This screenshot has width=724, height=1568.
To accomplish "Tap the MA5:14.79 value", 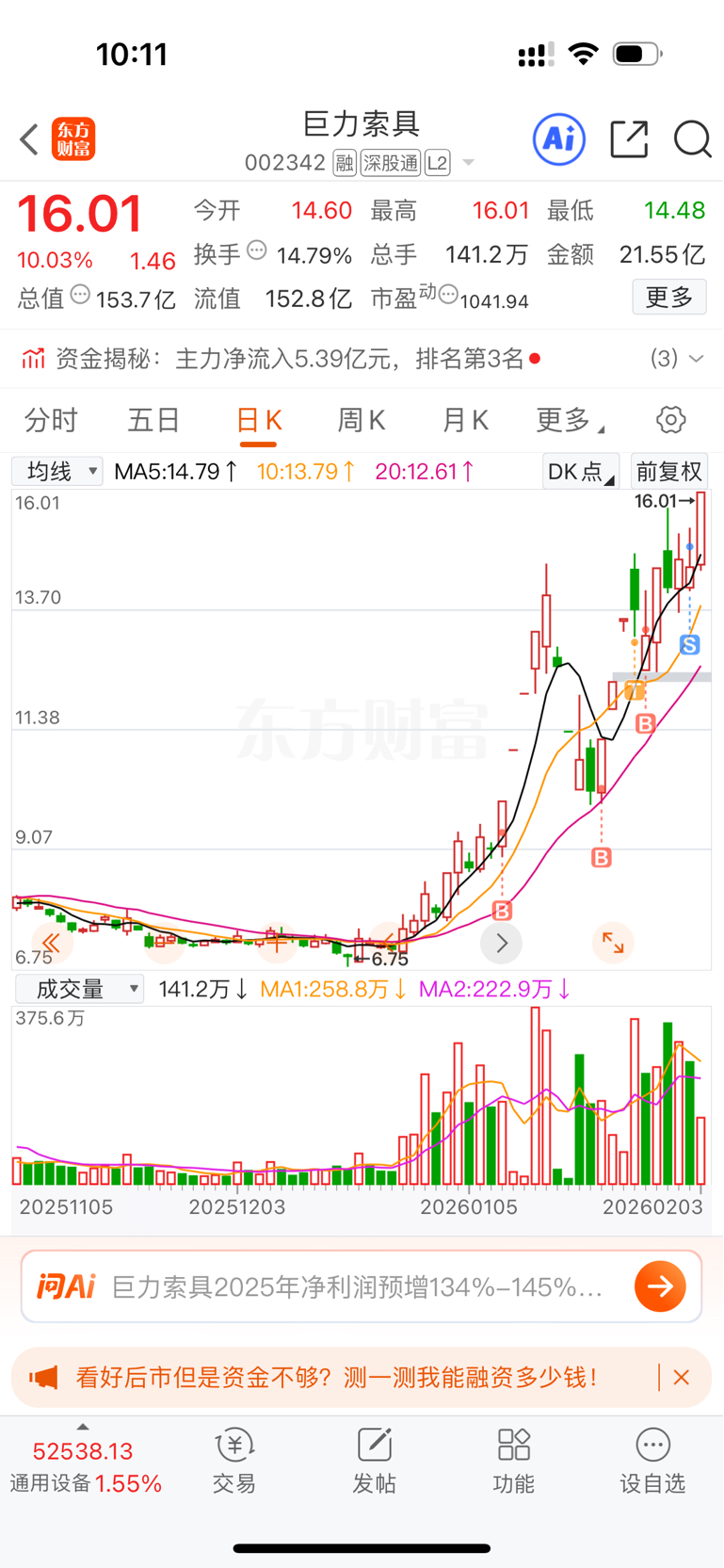I will coord(175,471).
